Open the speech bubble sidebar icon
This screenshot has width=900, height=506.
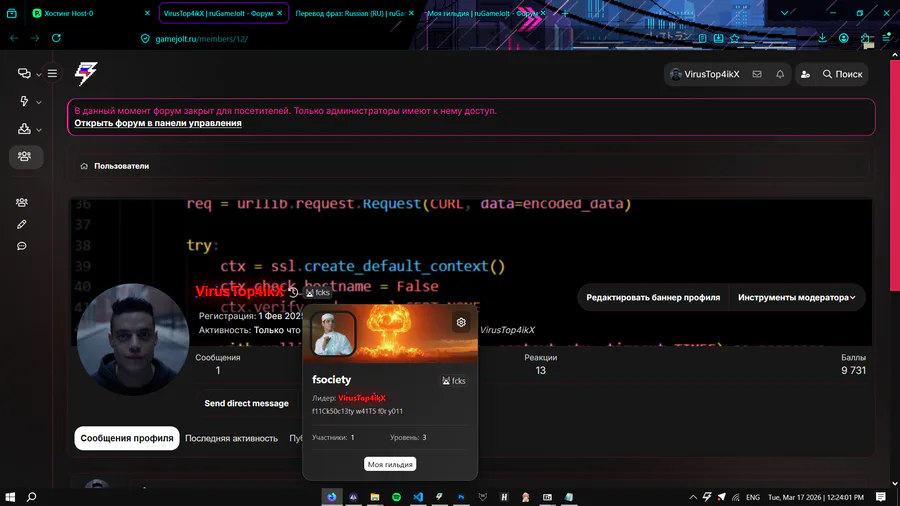pos(22,246)
